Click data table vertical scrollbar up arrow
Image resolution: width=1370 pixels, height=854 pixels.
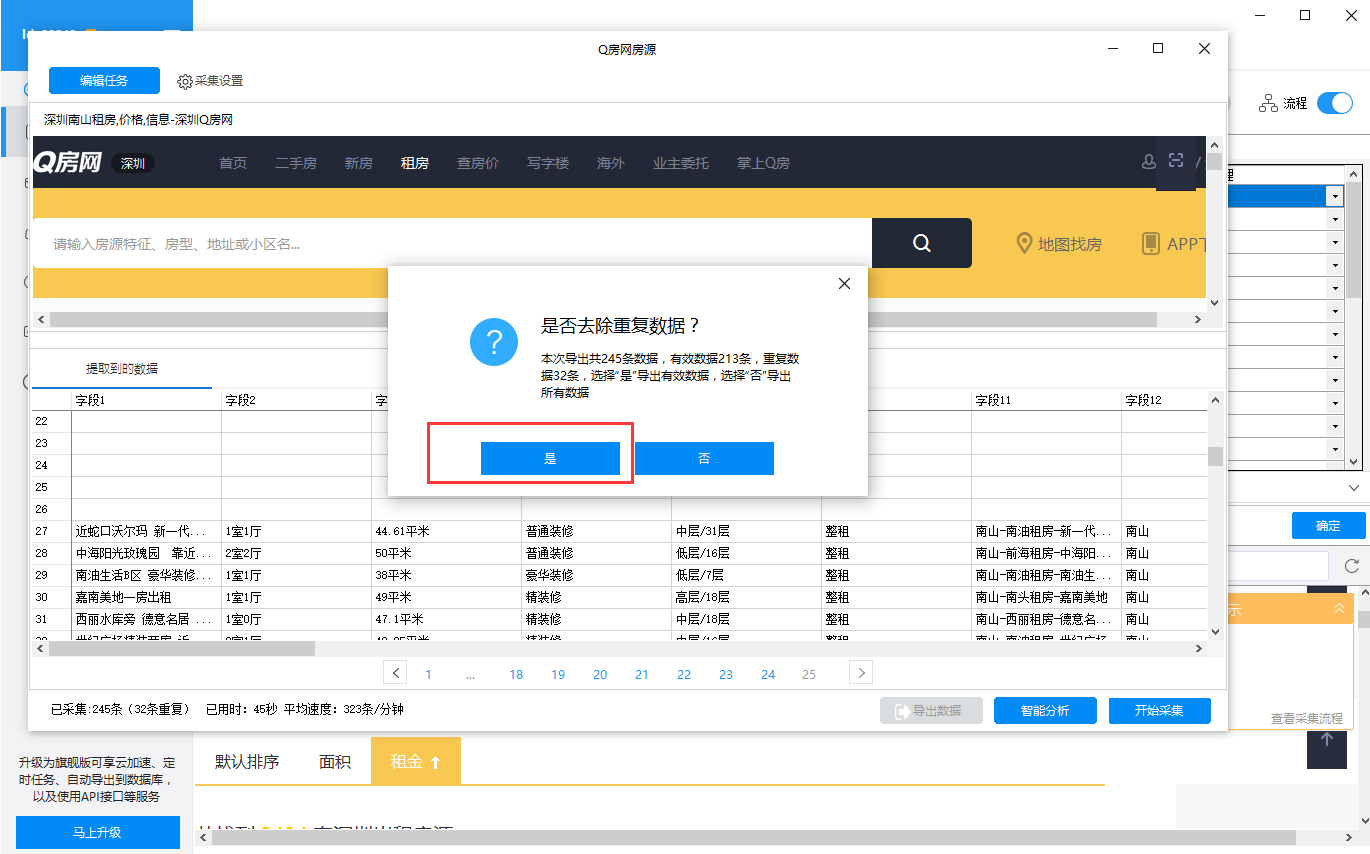[1215, 400]
